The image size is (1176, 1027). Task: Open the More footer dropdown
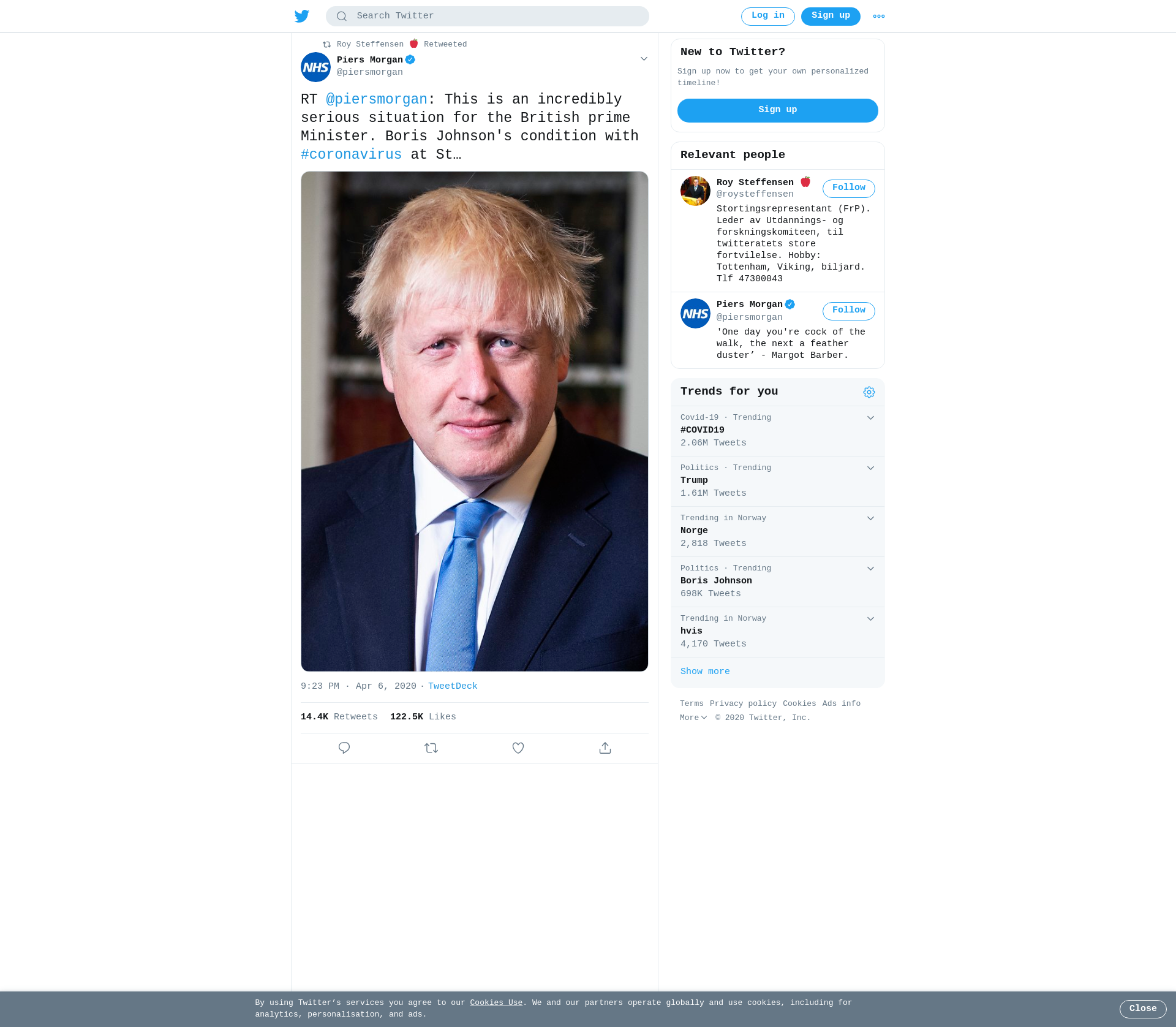[x=693, y=718]
